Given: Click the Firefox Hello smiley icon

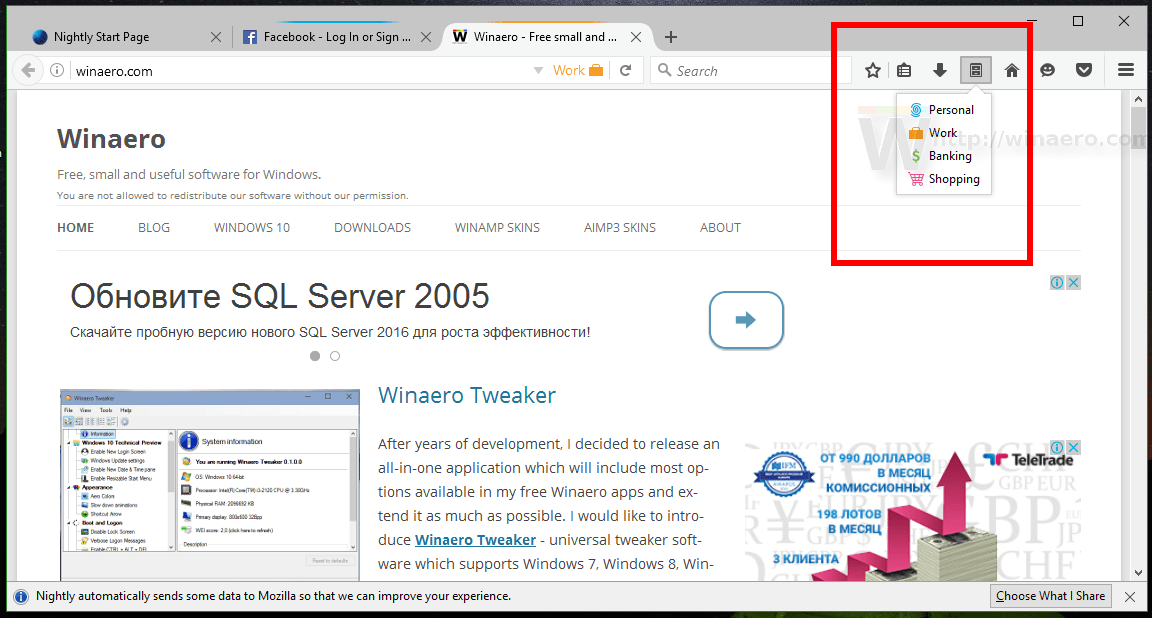Looking at the screenshot, I should 1047,70.
